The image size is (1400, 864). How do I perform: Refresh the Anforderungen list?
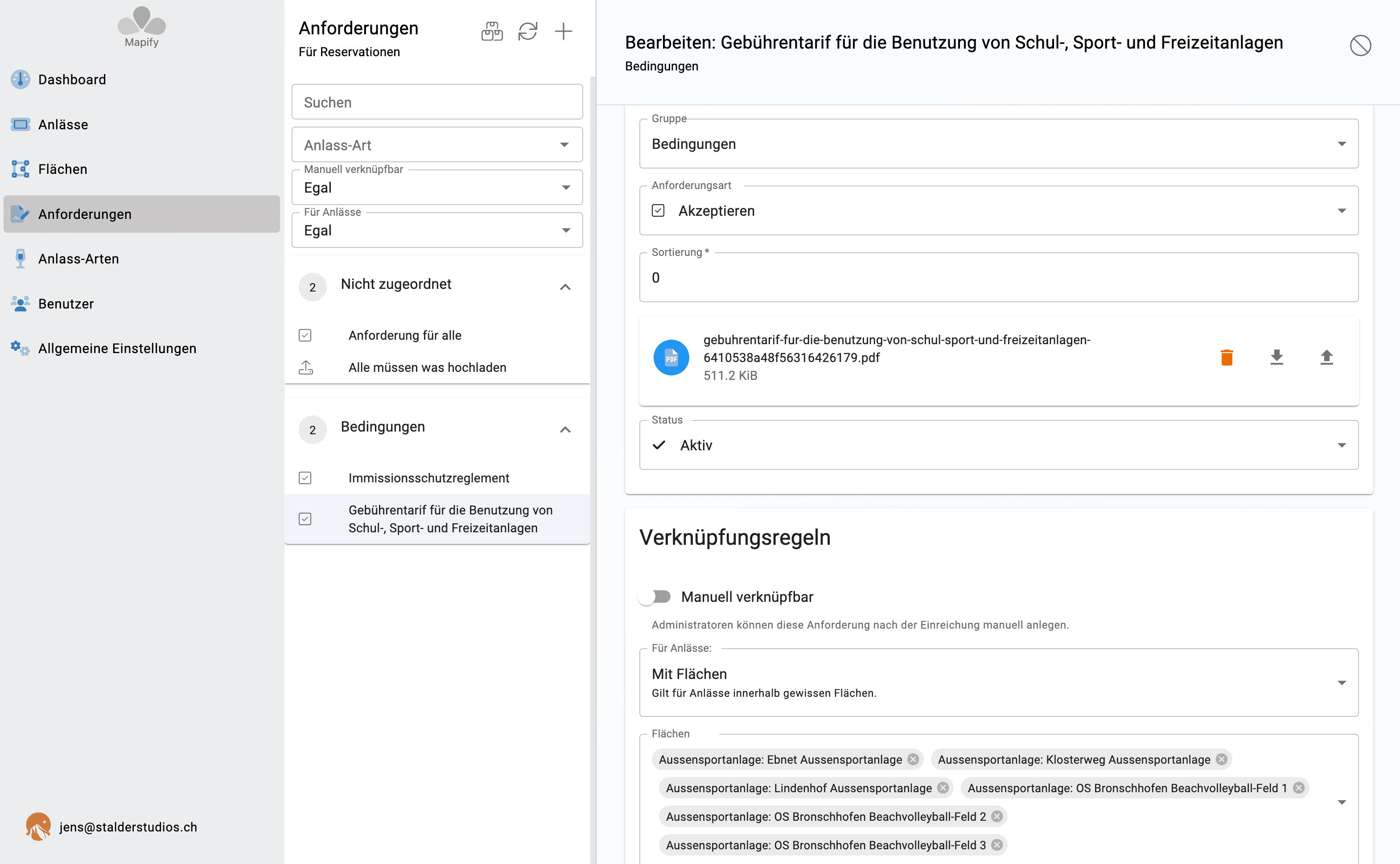[527, 31]
